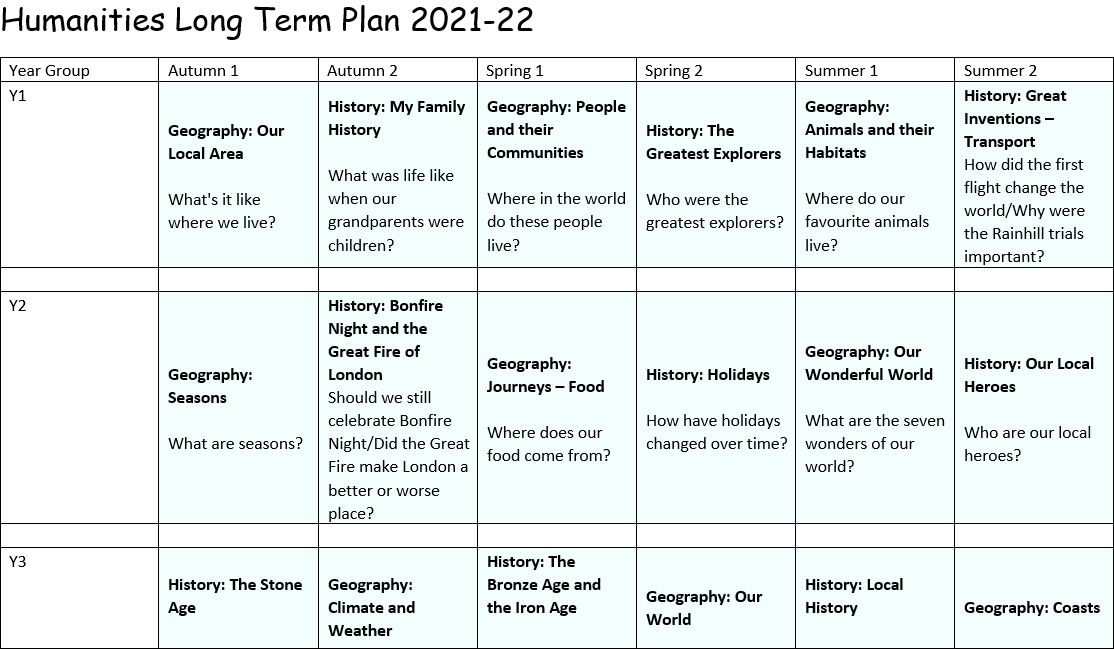The height and width of the screenshot is (649, 1114).
Task: Select the Y3 row label
Action: pos(18,562)
